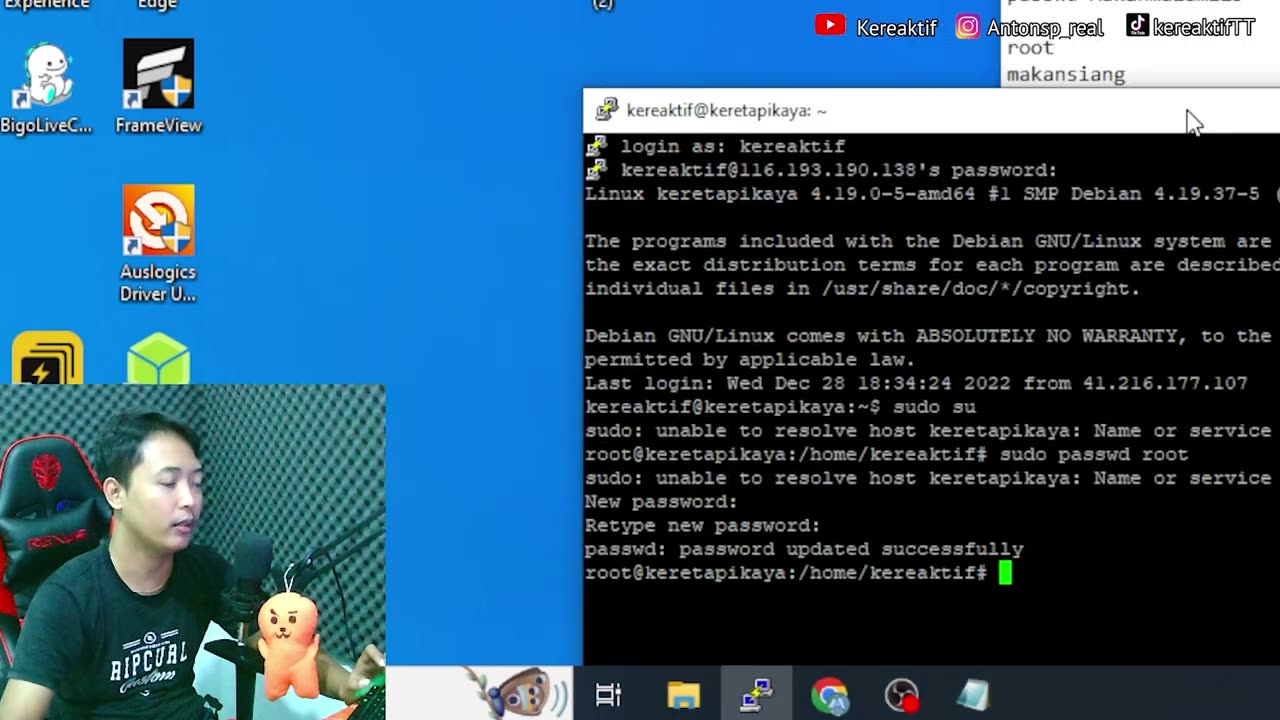Image resolution: width=1280 pixels, height=720 pixels.
Task: Click the 'Last login: Wed Dec 28' line
Action: pyautogui.click(x=916, y=383)
